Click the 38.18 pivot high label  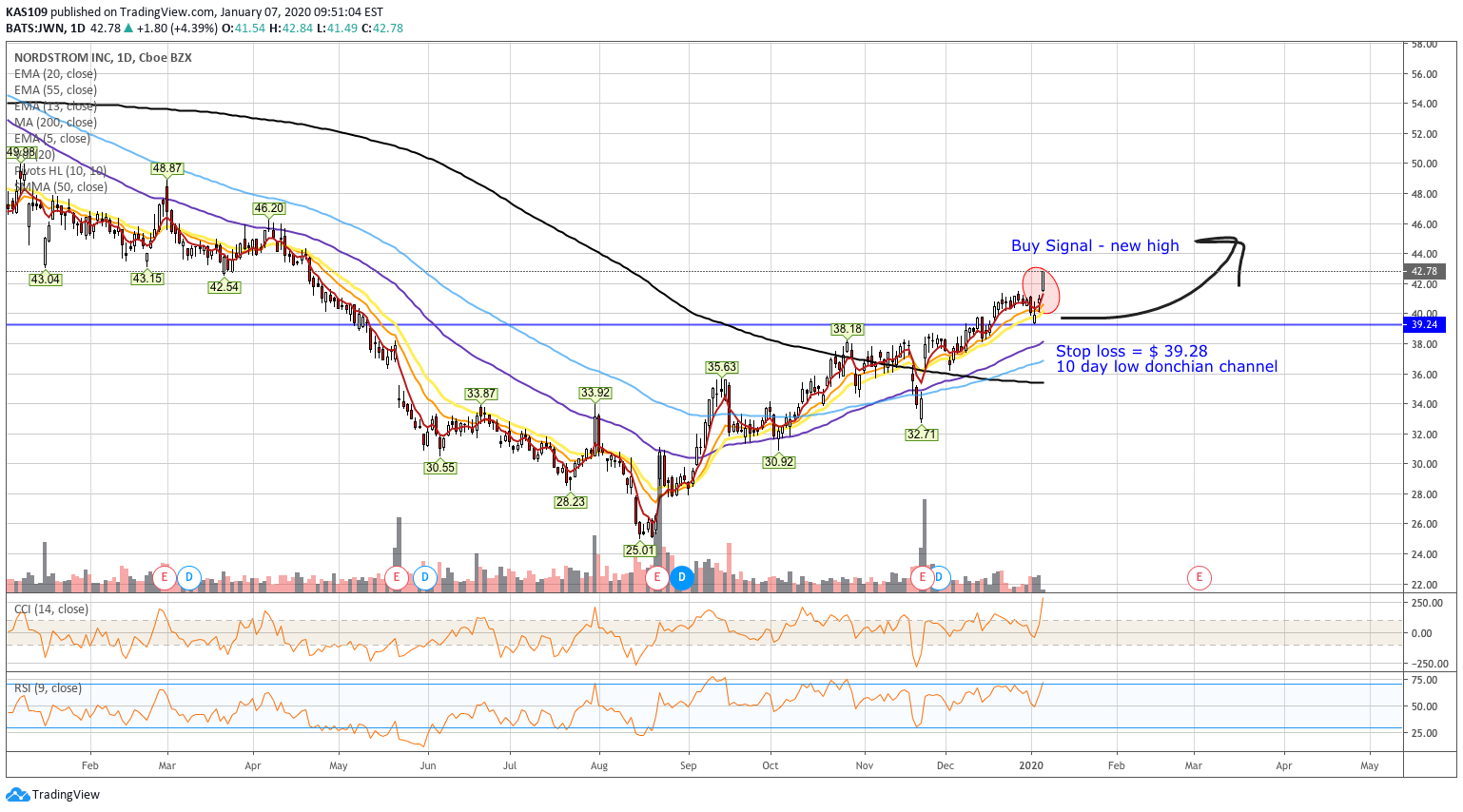(848, 330)
